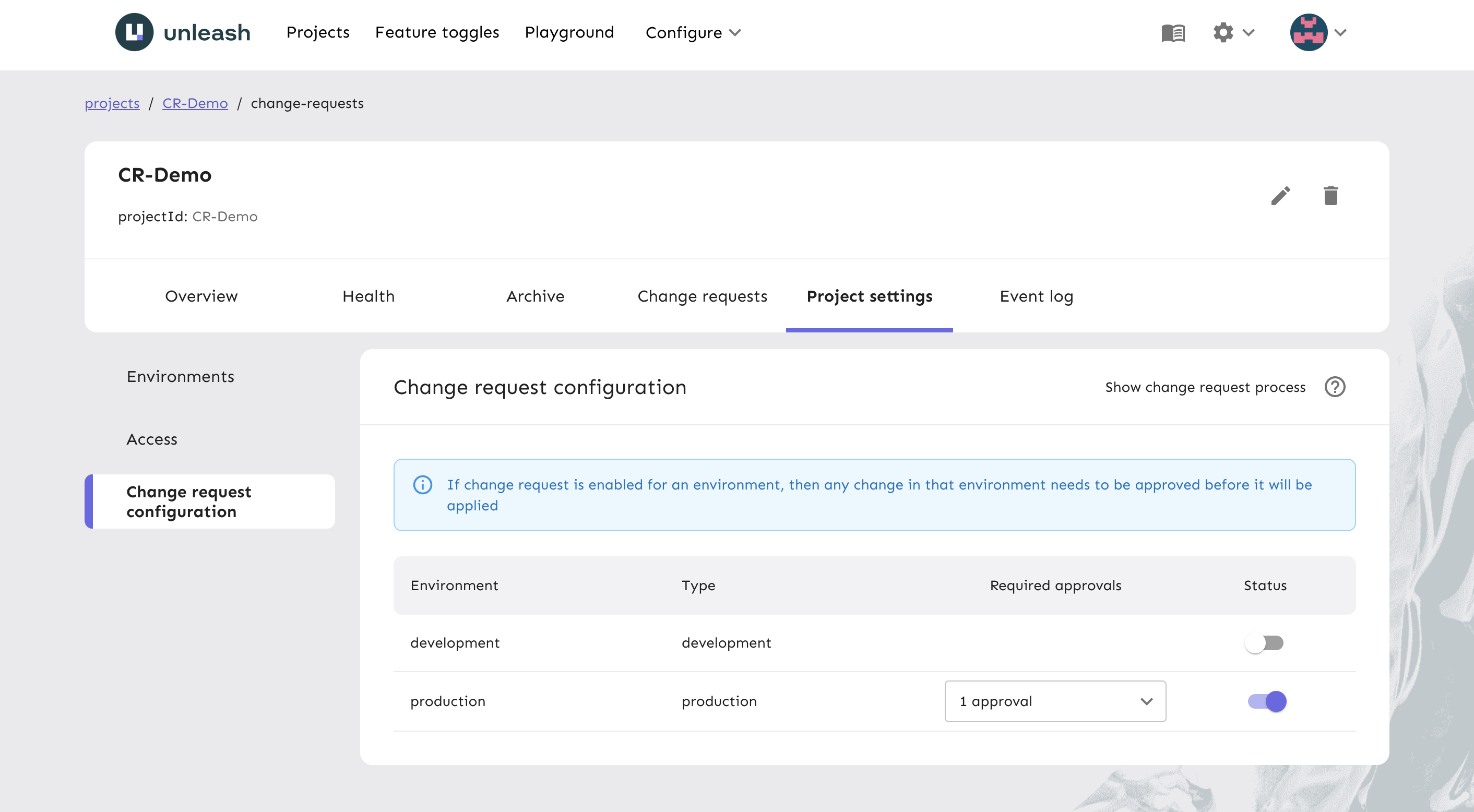The height and width of the screenshot is (812, 1474).
Task: Toggle the production environment status
Action: click(x=1265, y=701)
